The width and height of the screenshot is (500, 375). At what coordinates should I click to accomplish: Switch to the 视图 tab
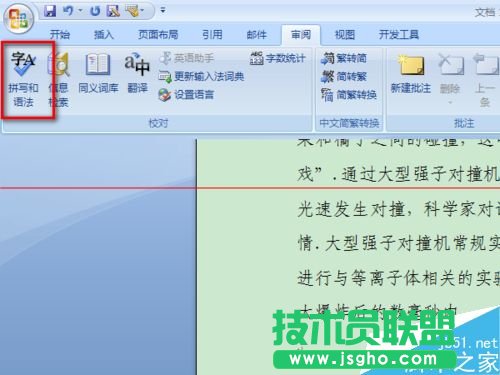345,35
